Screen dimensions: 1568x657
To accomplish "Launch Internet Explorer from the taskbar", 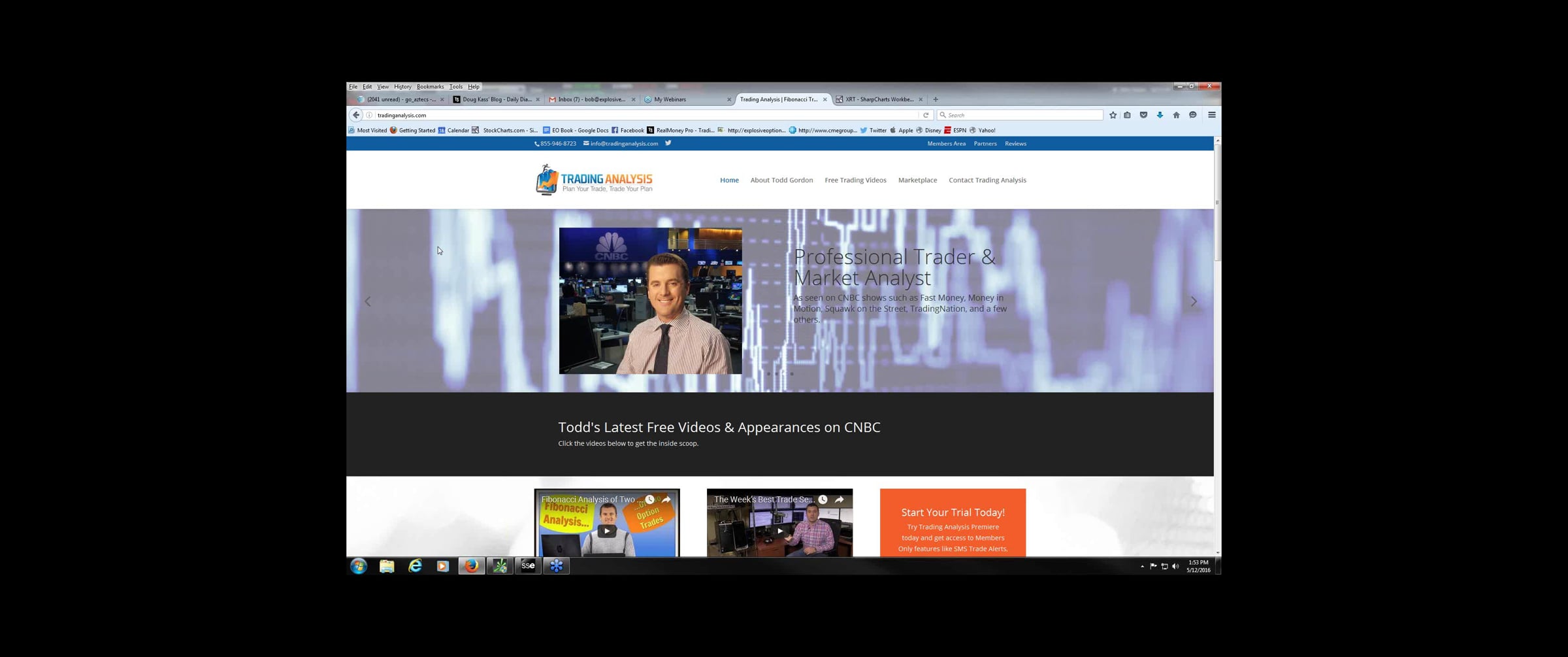I will [x=415, y=566].
